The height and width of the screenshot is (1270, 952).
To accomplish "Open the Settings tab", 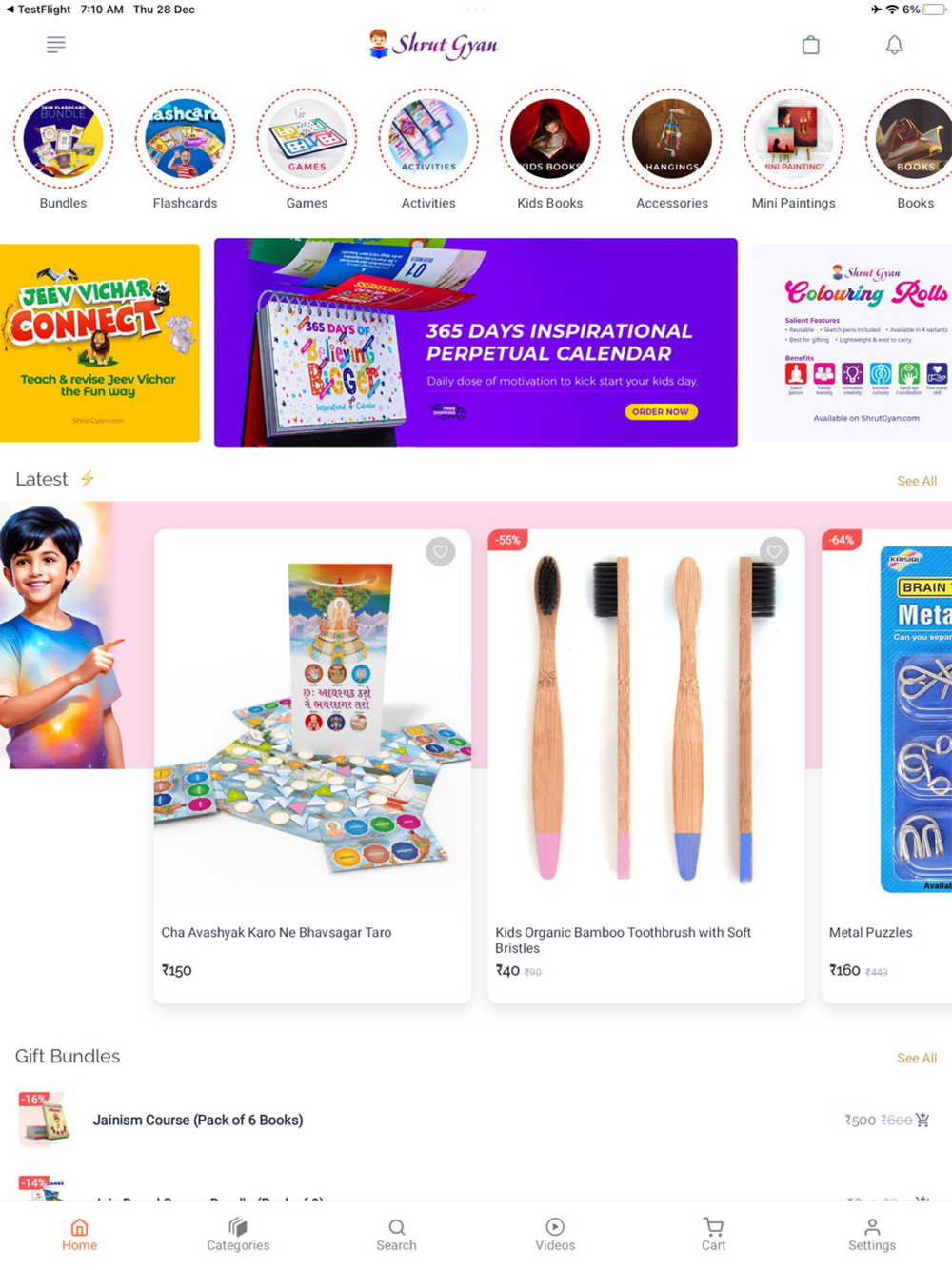I will (x=872, y=1235).
